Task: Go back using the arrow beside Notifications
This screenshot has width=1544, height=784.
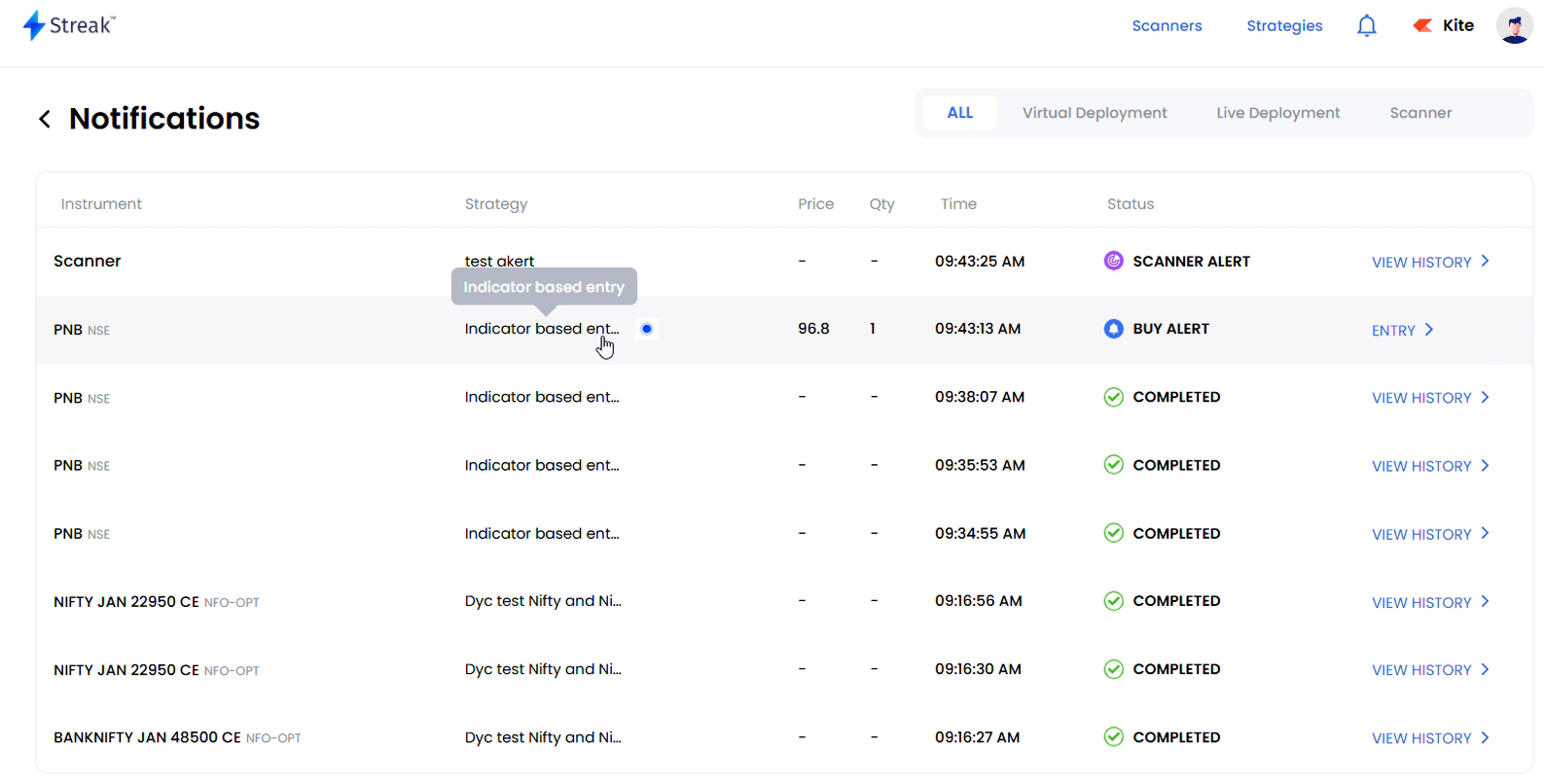Action: pos(45,119)
